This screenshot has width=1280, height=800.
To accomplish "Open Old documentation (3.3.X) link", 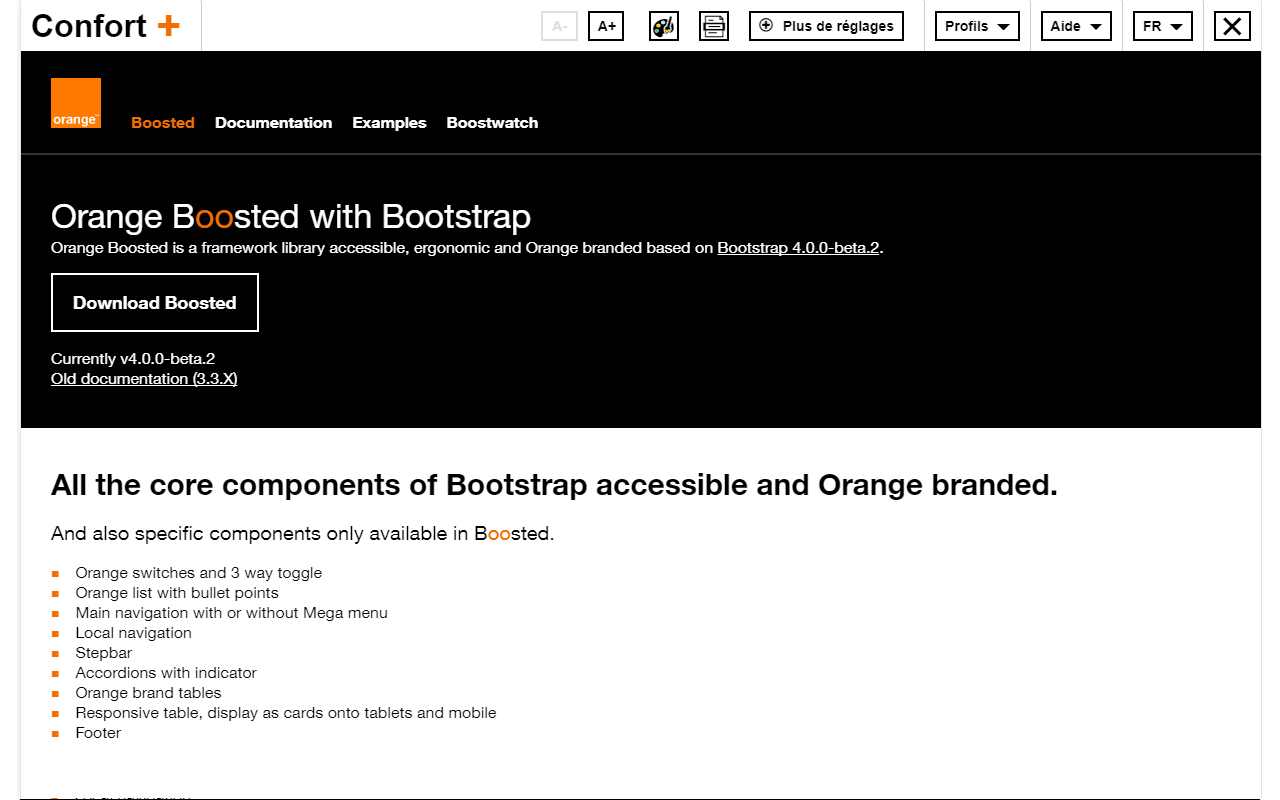I will (144, 379).
